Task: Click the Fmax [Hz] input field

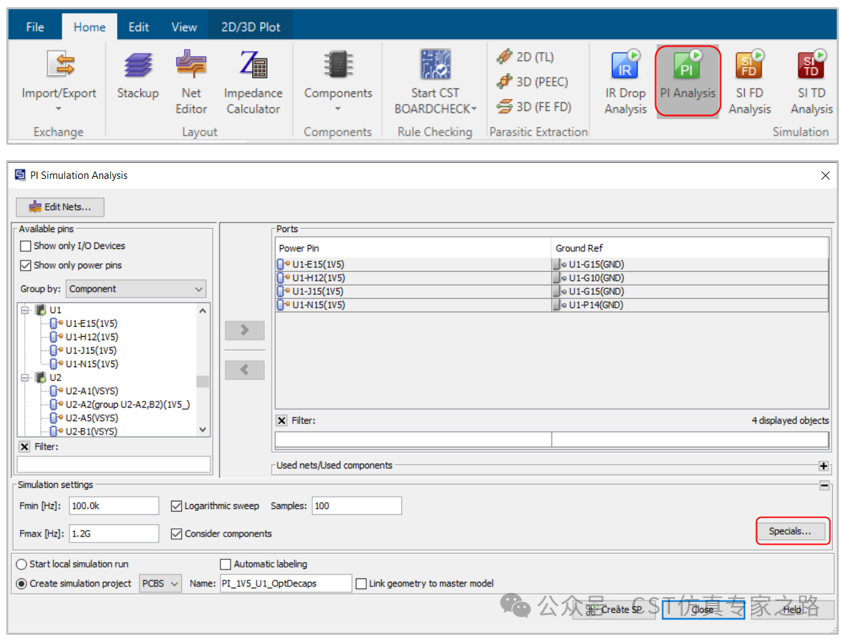Action: coord(114,534)
